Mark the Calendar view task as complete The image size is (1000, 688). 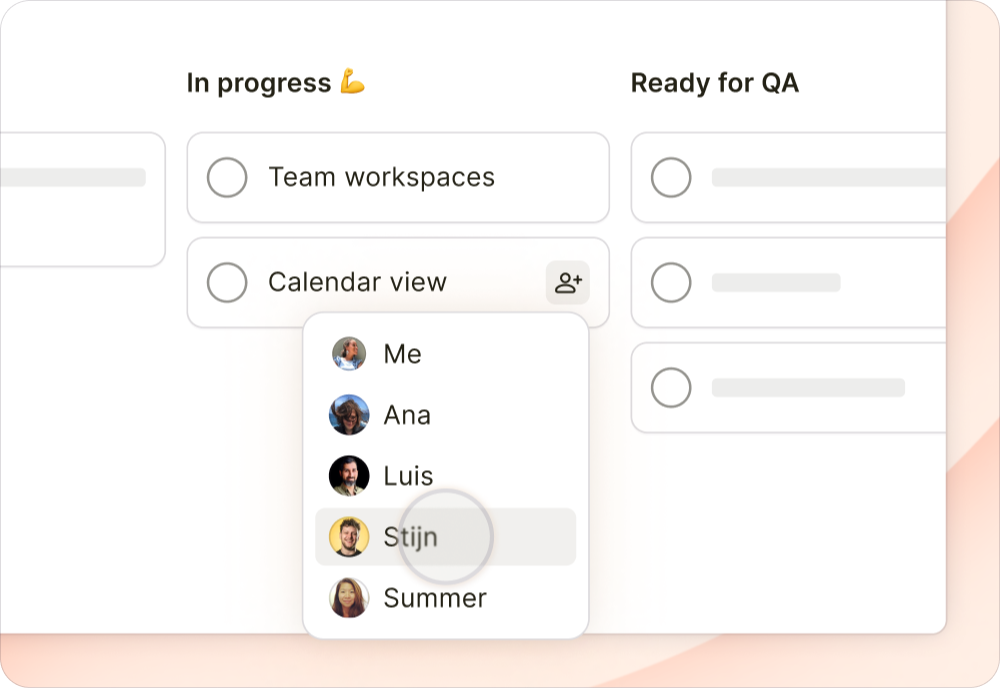click(227, 282)
